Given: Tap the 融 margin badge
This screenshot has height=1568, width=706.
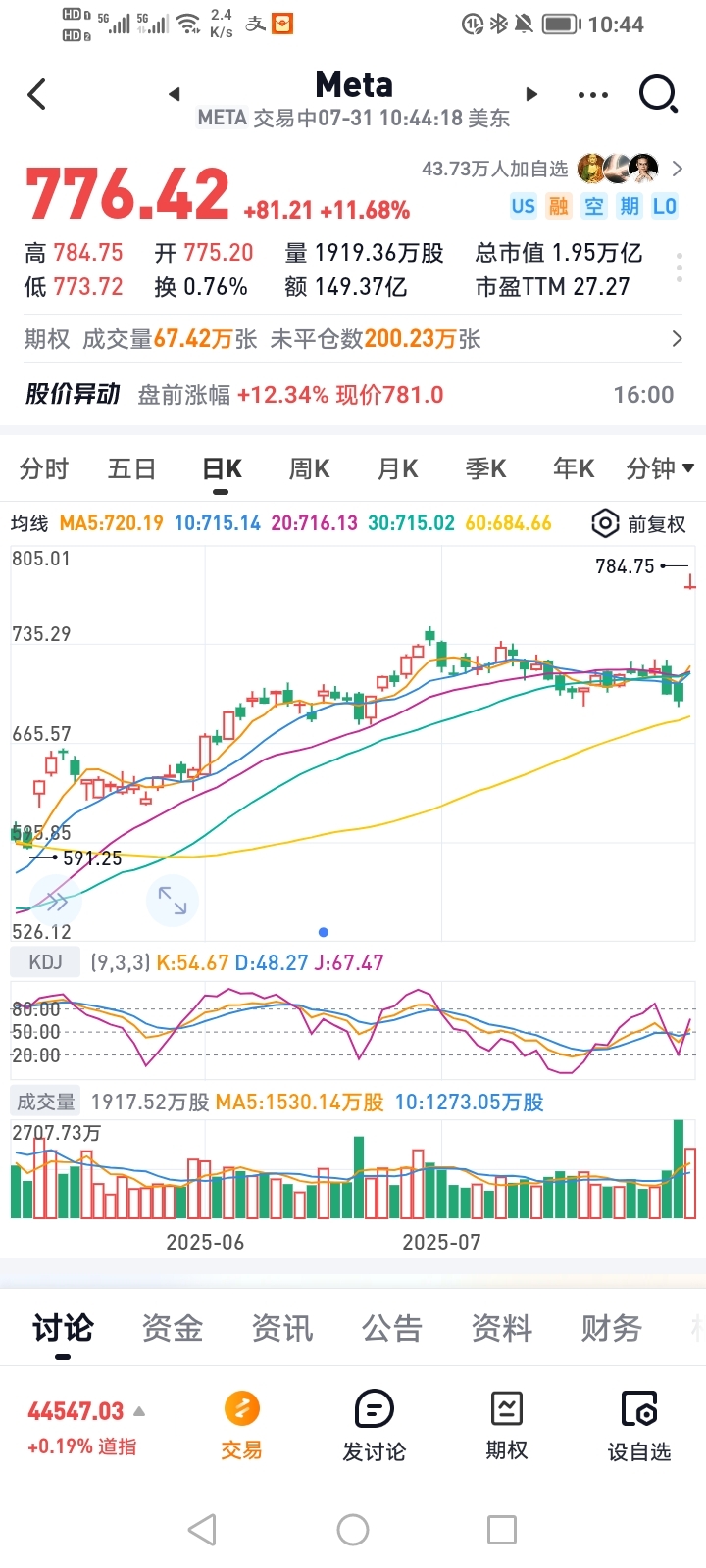Looking at the screenshot, I should 559,206.
